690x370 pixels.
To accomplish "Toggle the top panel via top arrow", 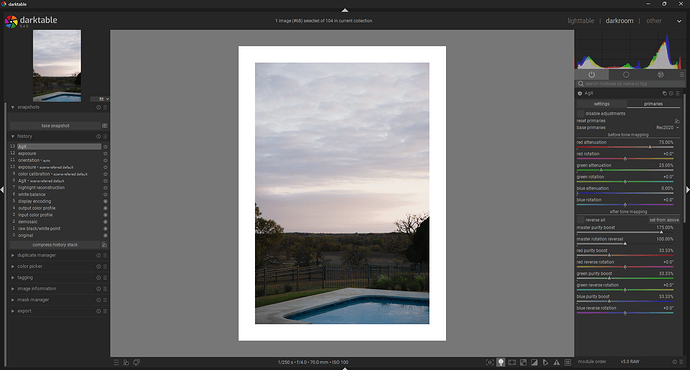I will tap(345, 10).
